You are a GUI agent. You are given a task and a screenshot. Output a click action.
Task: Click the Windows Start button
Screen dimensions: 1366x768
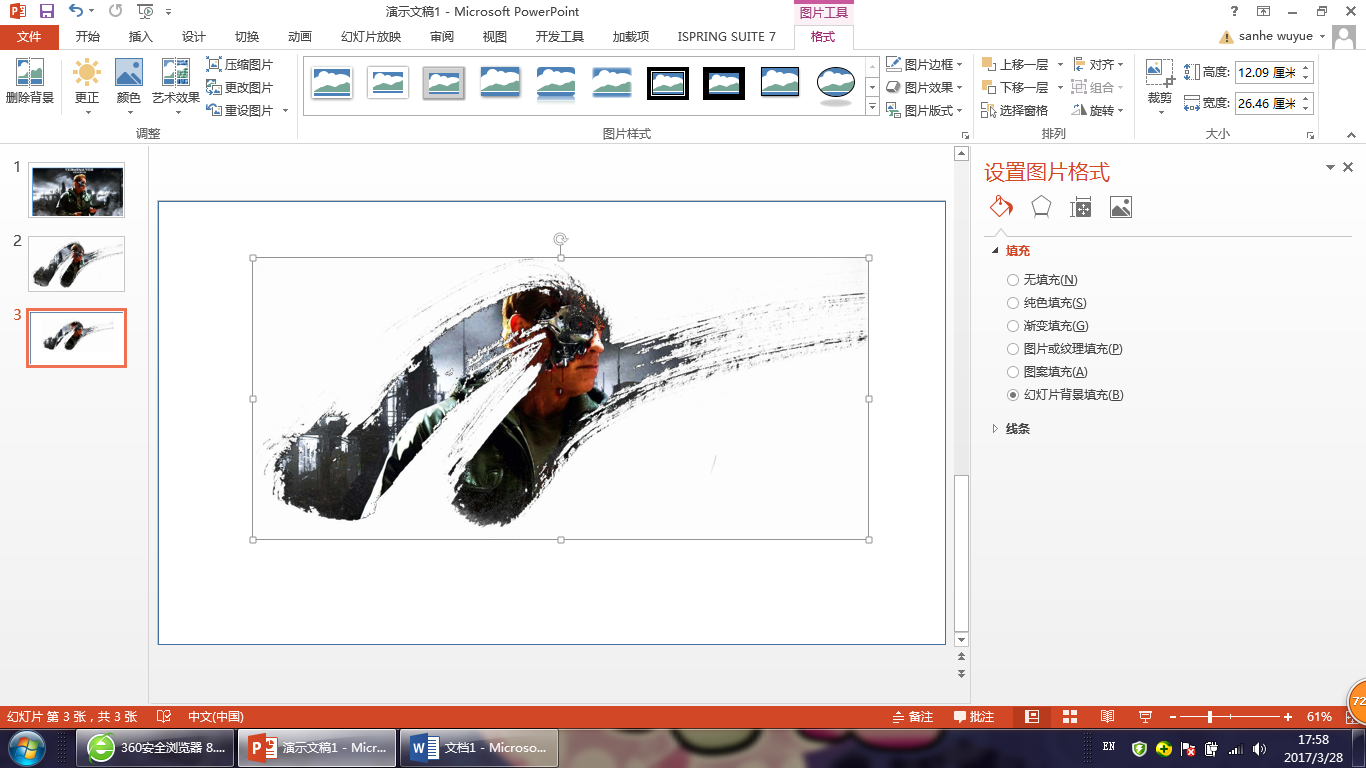pos(27,748)
